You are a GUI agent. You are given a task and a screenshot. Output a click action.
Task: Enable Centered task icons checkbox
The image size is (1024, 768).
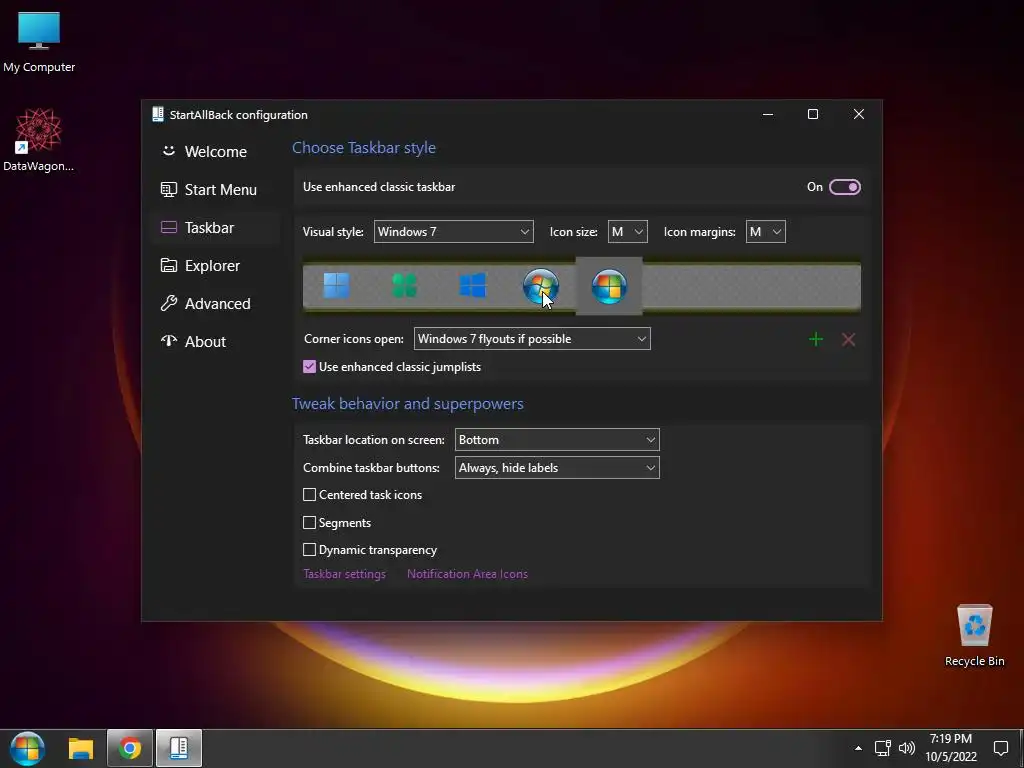tap(310, 495)
